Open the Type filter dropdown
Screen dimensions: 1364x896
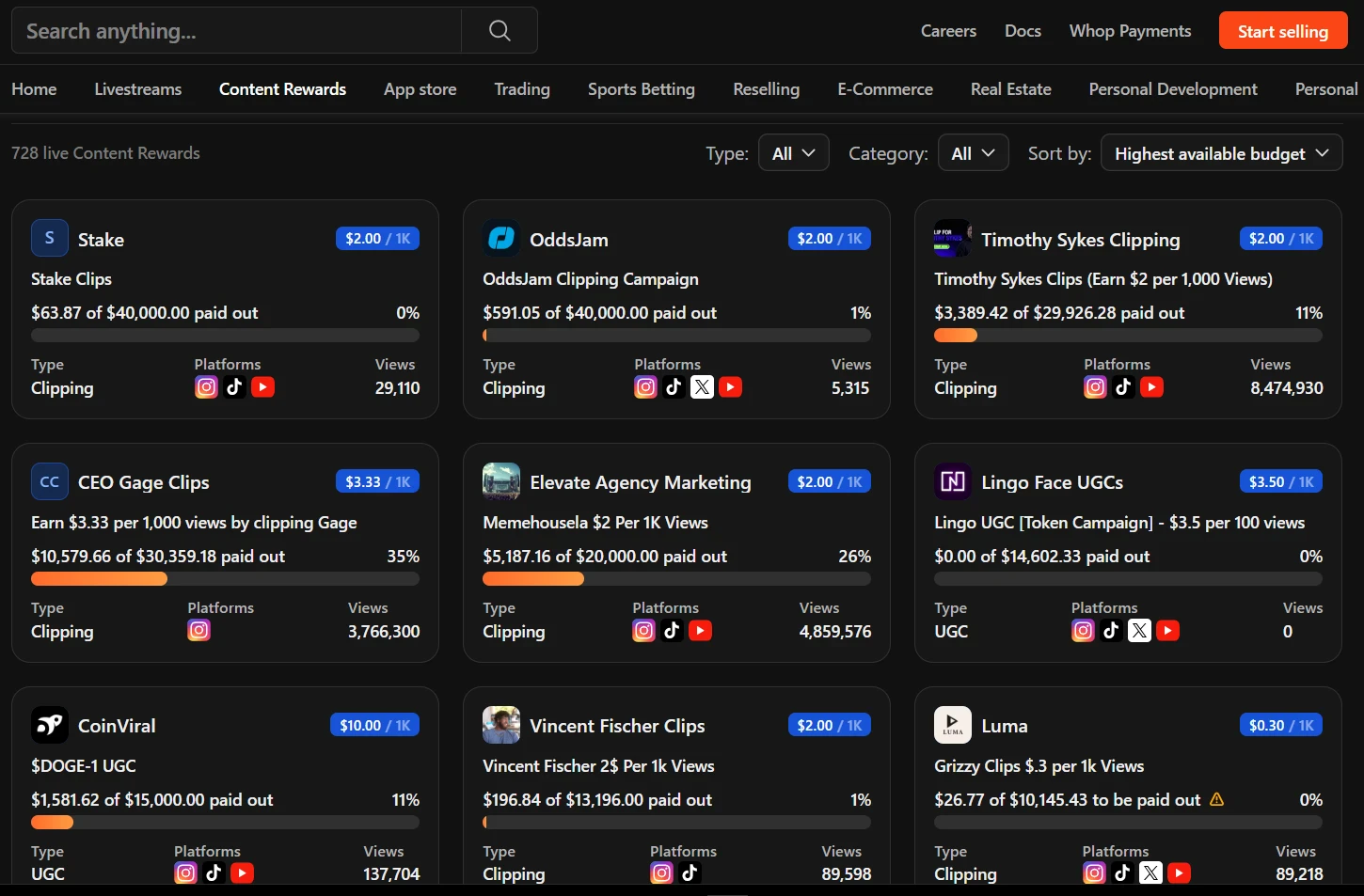coord(793,153)
